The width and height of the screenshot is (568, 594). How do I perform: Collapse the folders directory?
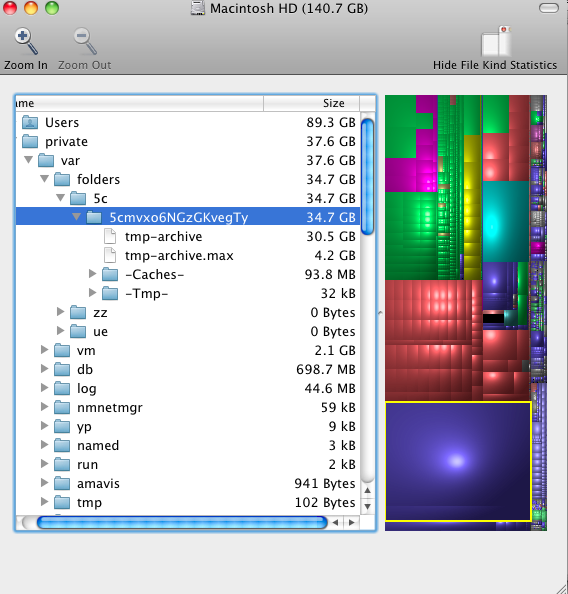click(44, 178)
